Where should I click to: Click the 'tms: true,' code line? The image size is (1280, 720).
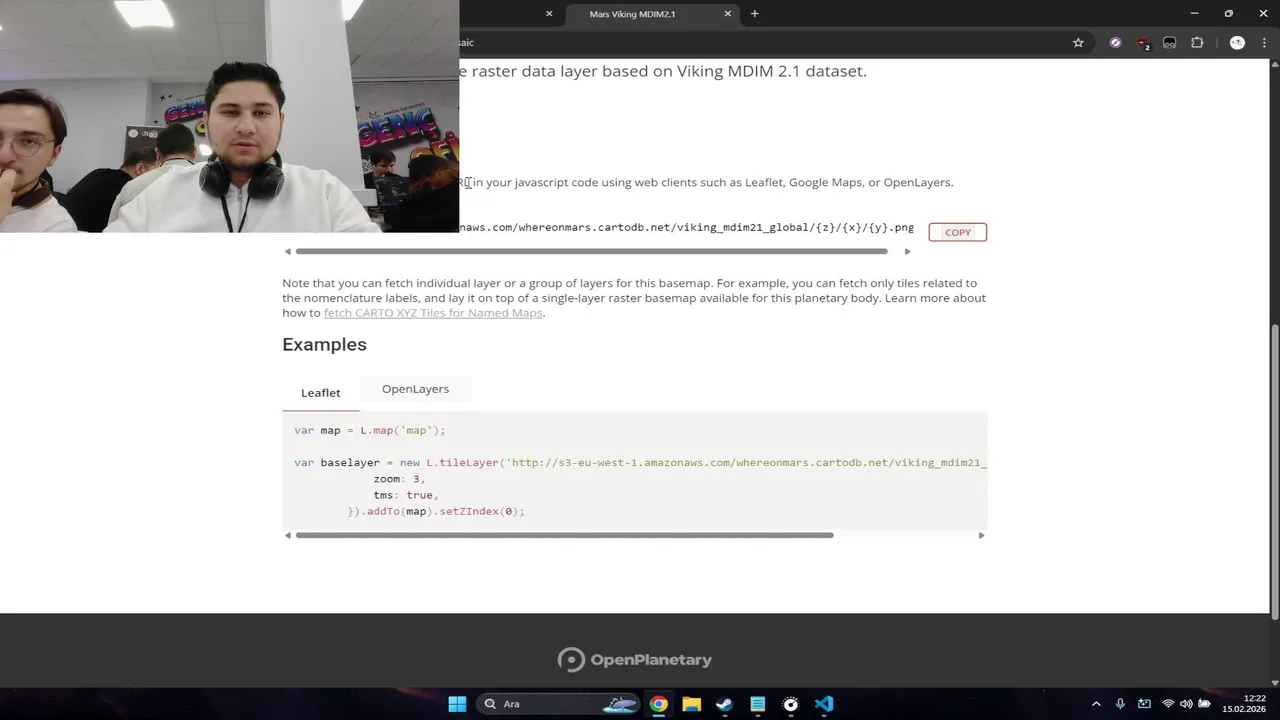pyautogui.click(x=406, y=495)
